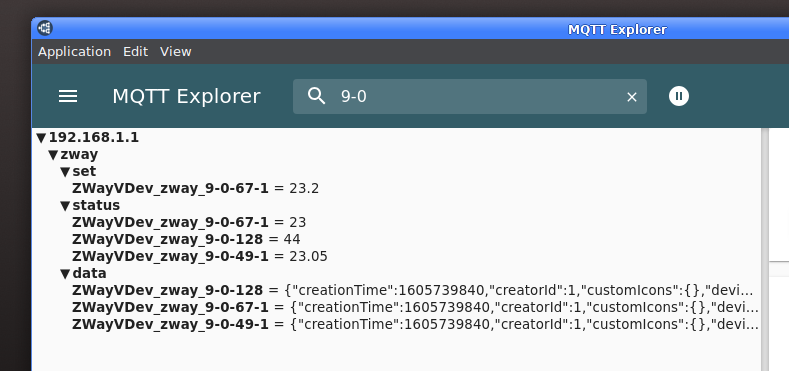Select status topic 9-0-67-1 valued 23
This screenshot has height=371, width=789.
click(189, 222)
